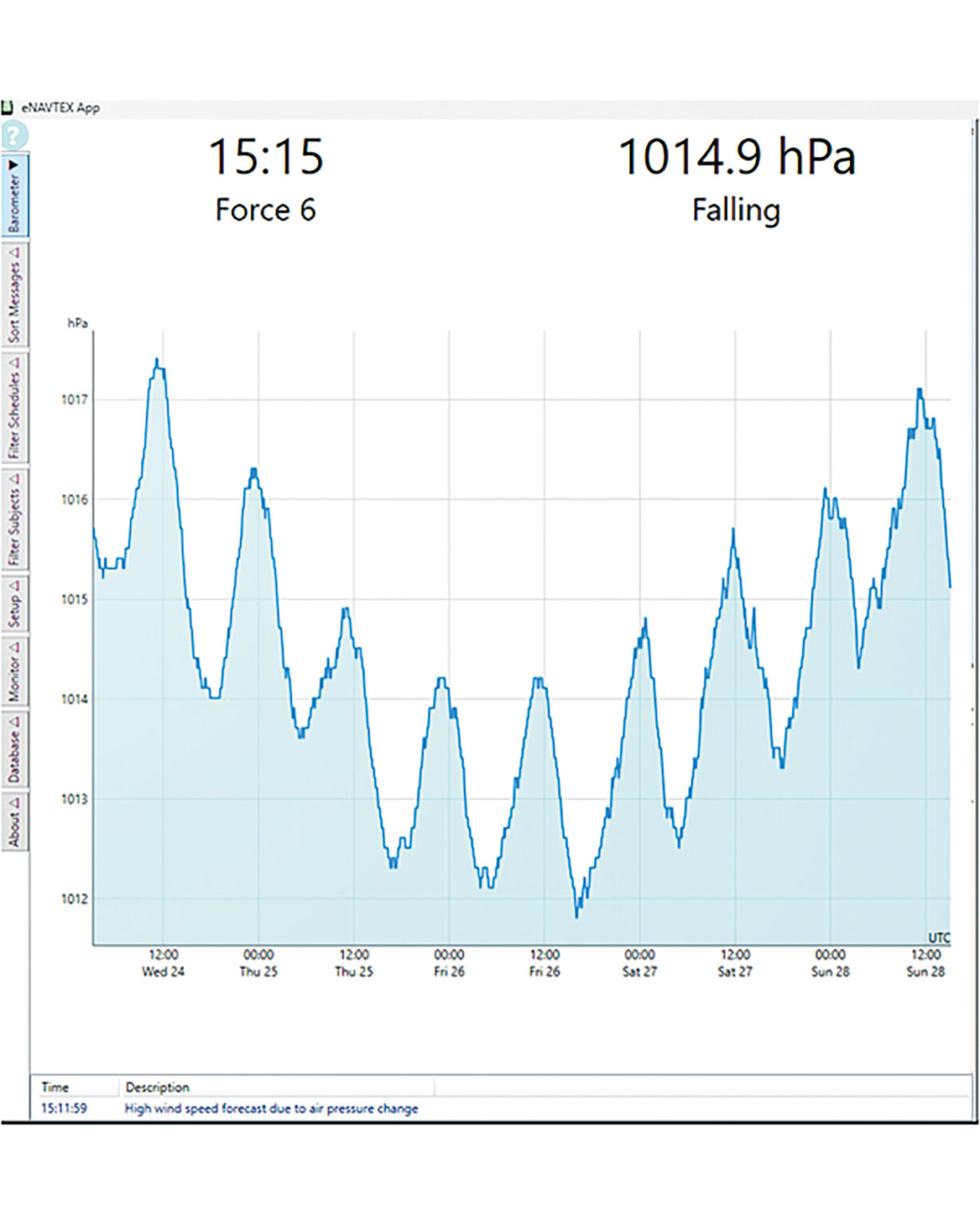Screen dimensions: 980x1225
Task: Click the 12:00 Wed 24 time axis label
Action: tap(163, 963)
